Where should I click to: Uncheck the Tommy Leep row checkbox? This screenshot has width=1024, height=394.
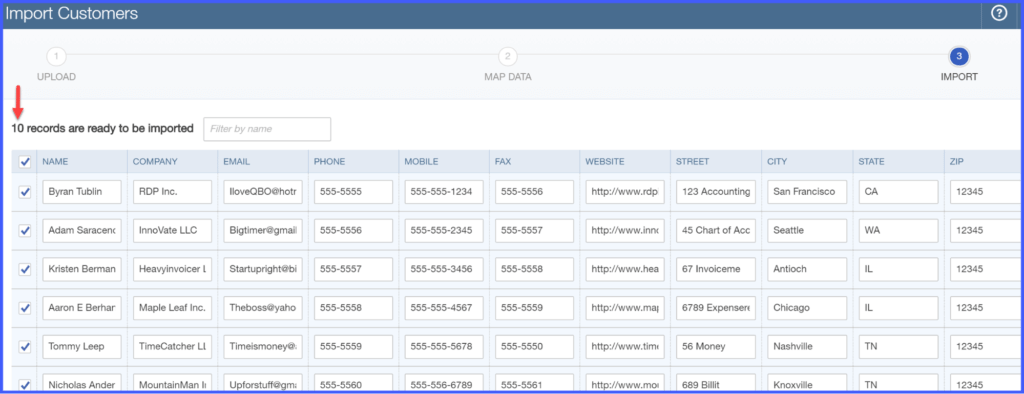[x=25, y=347]
